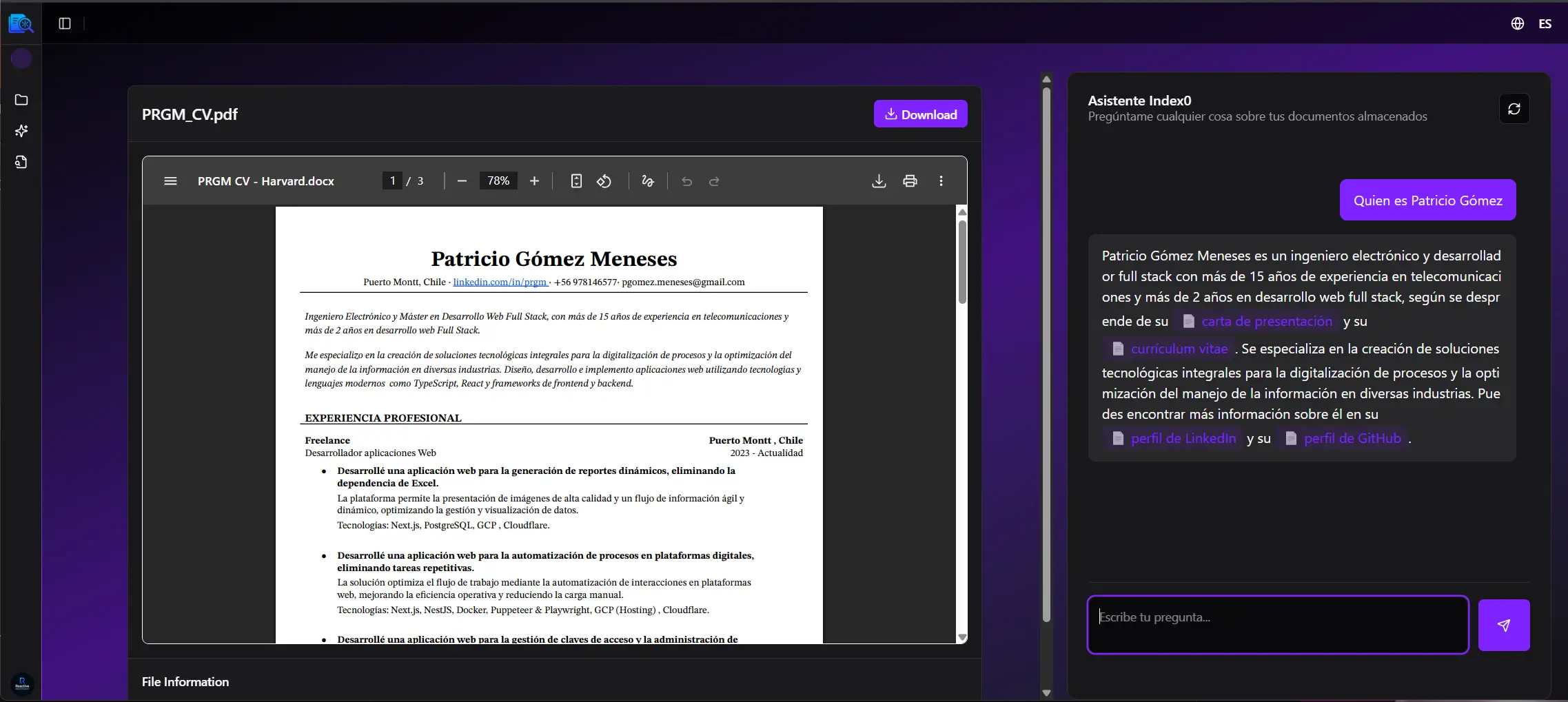Select the PDF draw annotation tool
Screen dimensions: 1568x702
tap(648, 181)
